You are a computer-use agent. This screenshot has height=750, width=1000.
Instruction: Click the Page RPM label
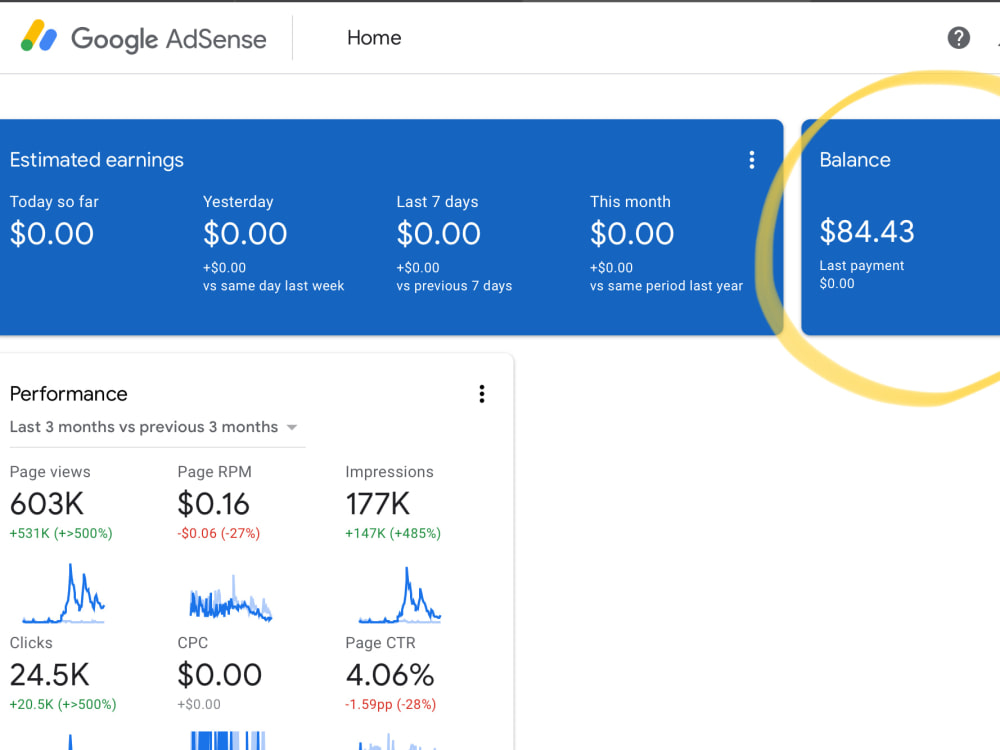(214, 472)
